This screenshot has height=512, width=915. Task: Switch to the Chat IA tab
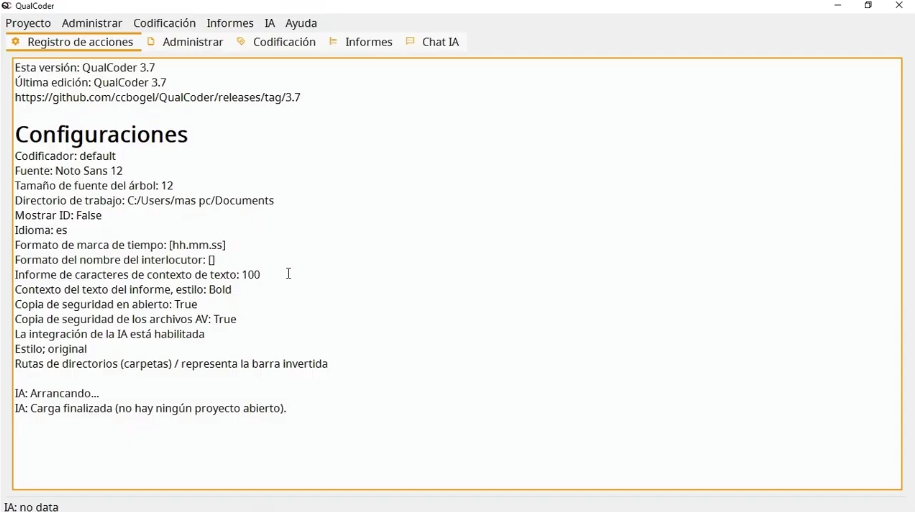coord(433,42)
